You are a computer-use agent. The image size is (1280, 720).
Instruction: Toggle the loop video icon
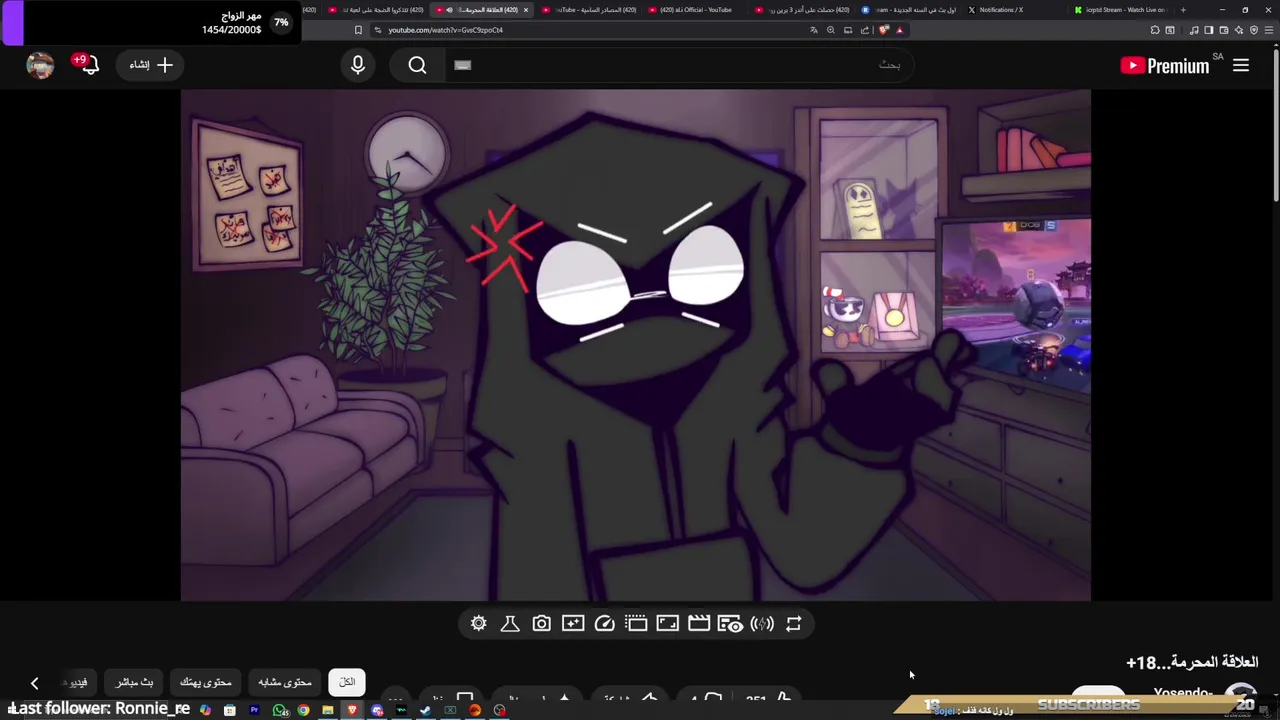[x=794, y=624]
